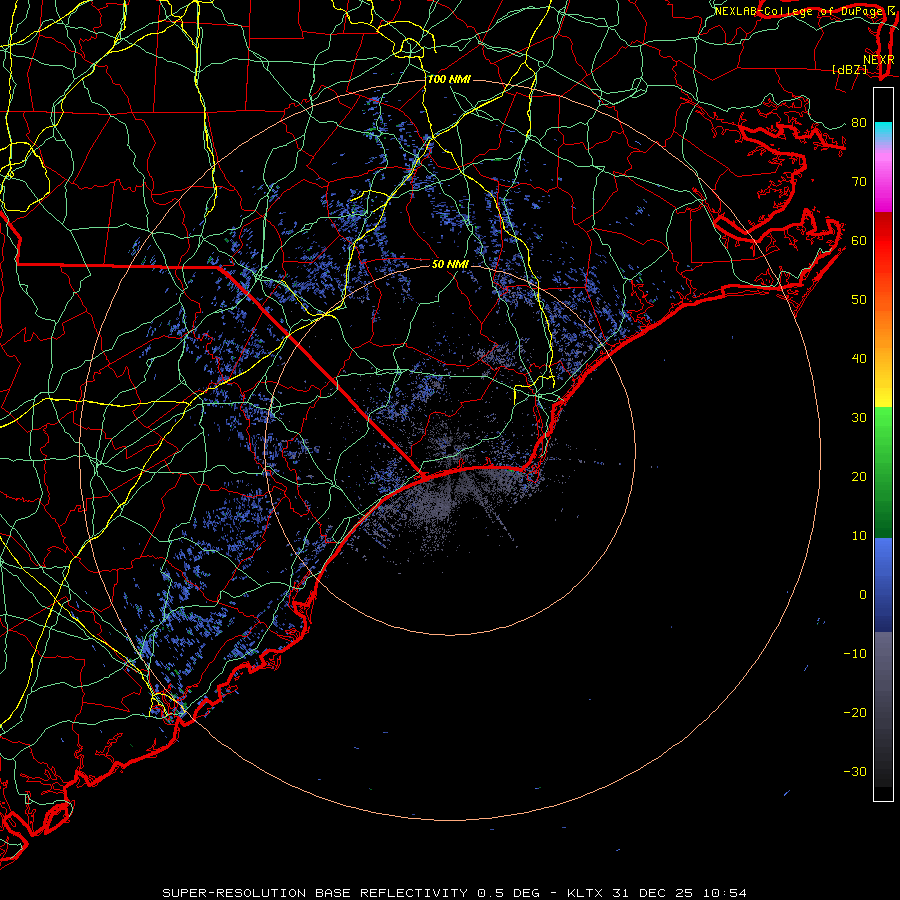Image resolution: width=900 pixels, height=900 pixels.
Task: Select the 80 value on the dBZ scale
Action: [859, 122]
